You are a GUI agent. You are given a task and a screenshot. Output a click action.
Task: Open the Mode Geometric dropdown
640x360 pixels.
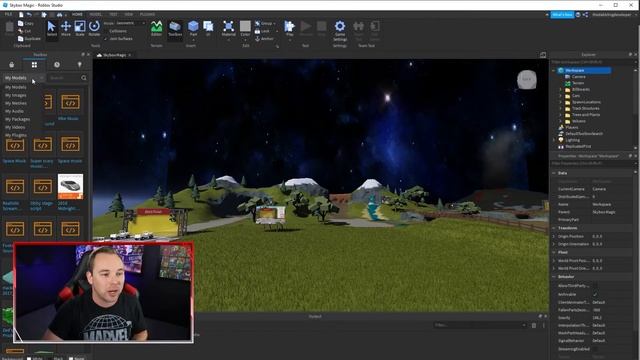[130, 23]
